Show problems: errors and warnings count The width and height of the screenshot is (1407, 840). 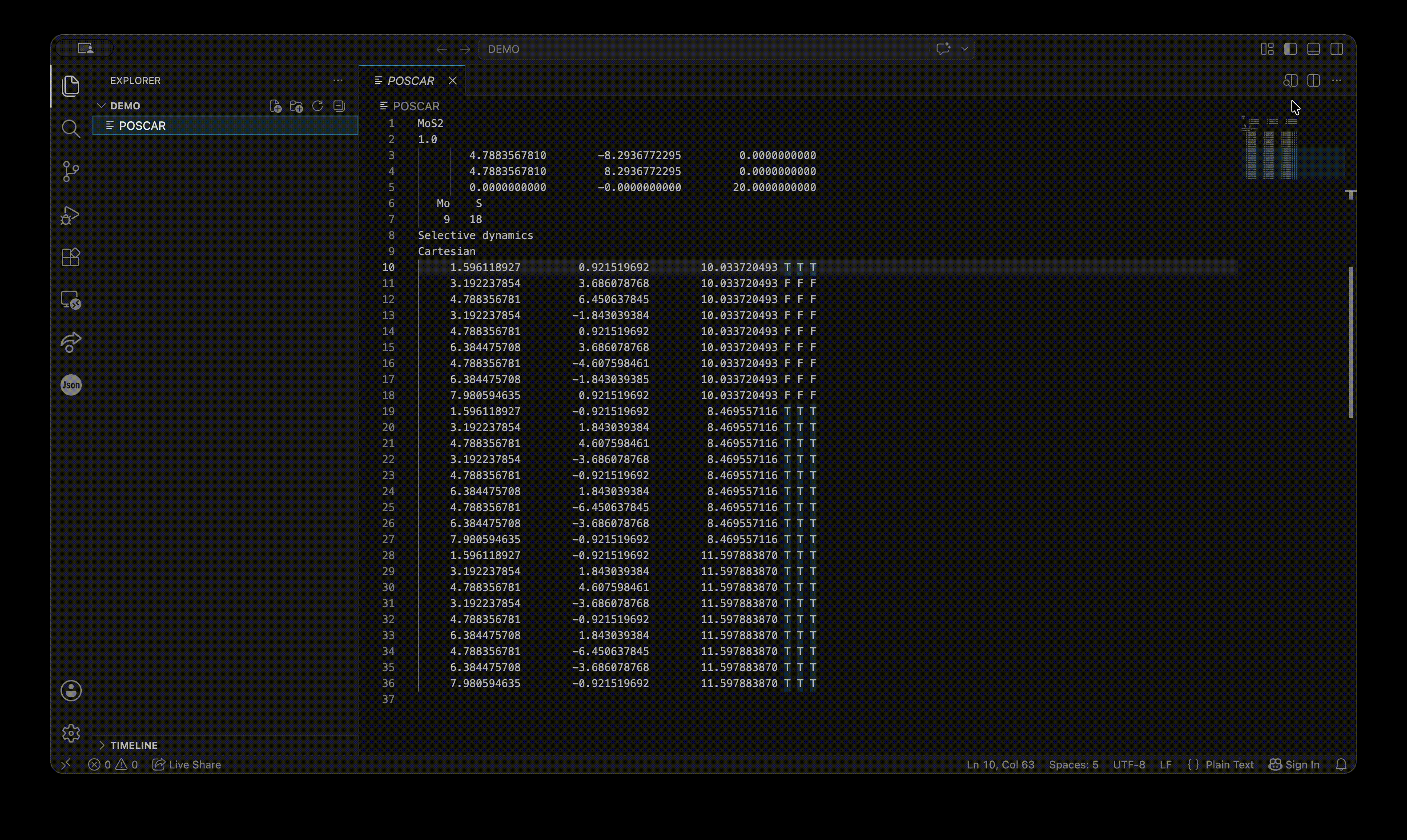[113, 765]
